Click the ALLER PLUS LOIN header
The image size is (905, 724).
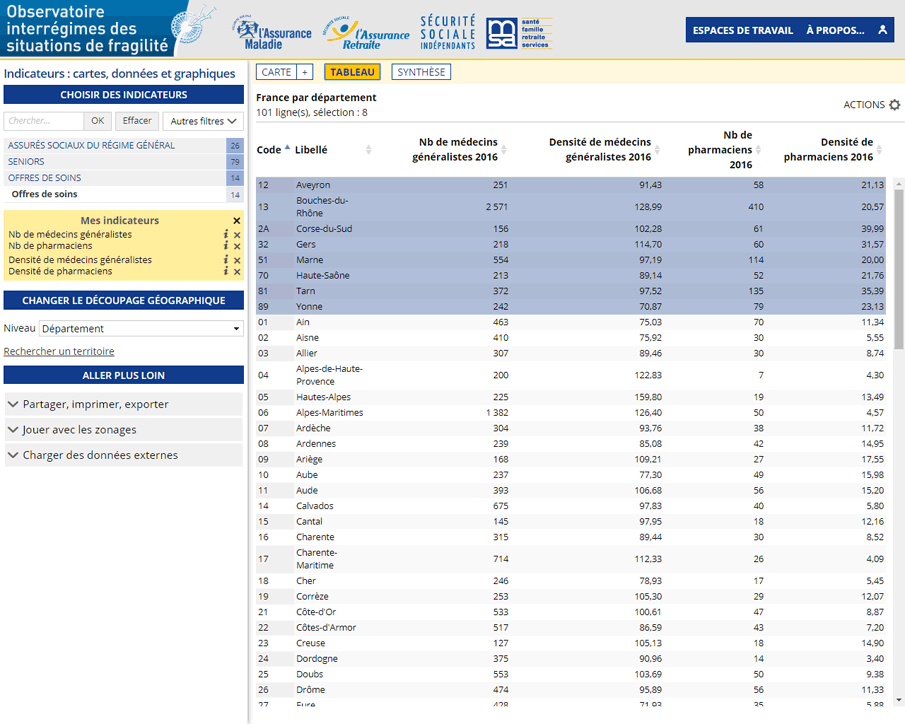124,375
